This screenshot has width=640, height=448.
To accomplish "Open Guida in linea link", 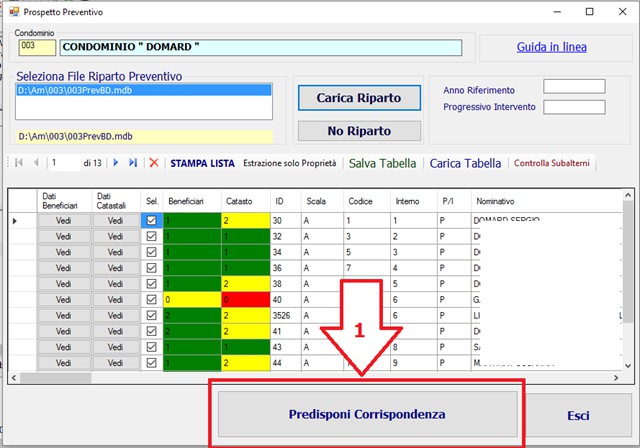I will (x=551, y=47).
